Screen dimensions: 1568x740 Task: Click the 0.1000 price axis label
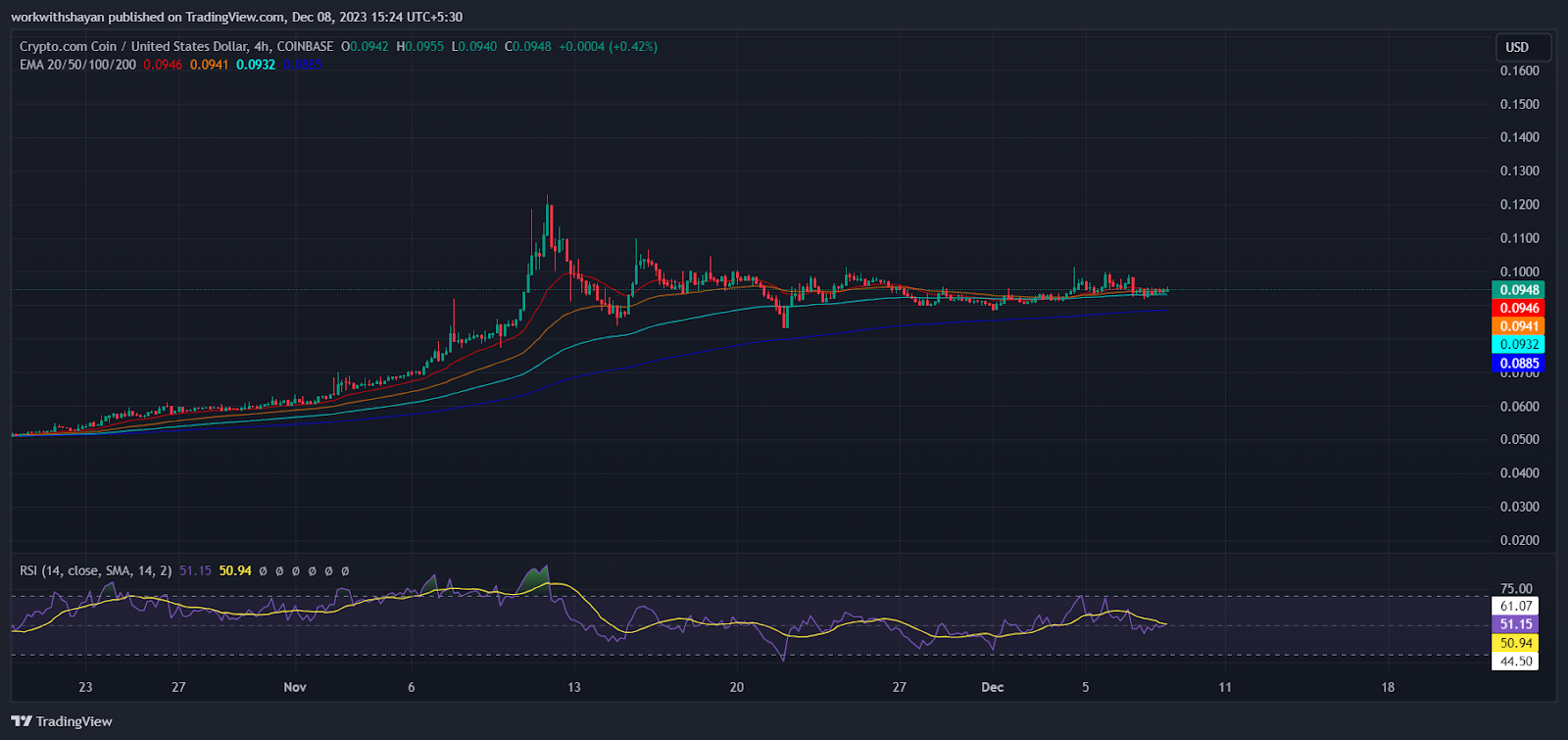click(x=1519, y=271)
